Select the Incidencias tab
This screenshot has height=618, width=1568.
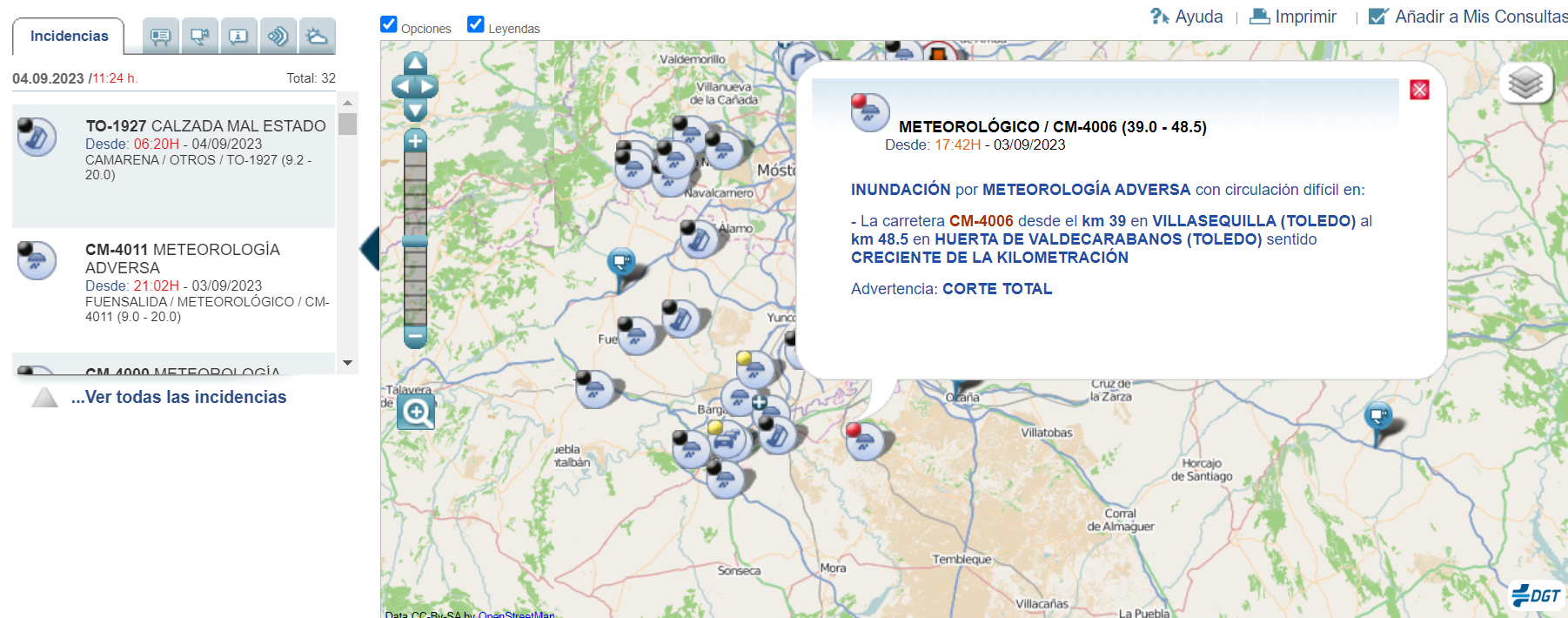[69, 37]
